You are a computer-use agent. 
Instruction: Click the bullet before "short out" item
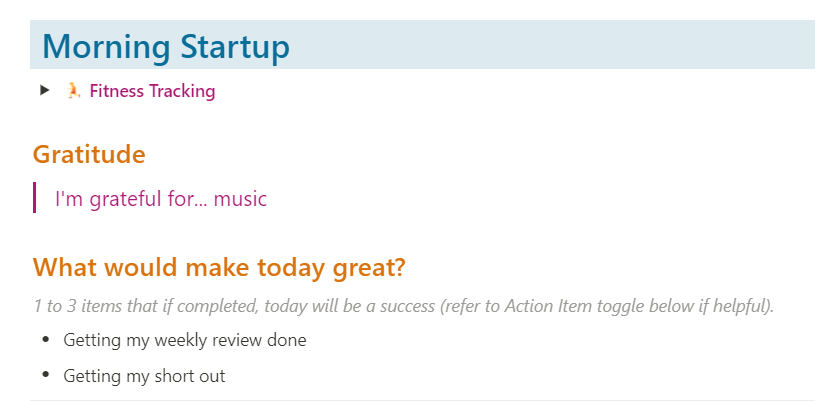tap(45, 376)
